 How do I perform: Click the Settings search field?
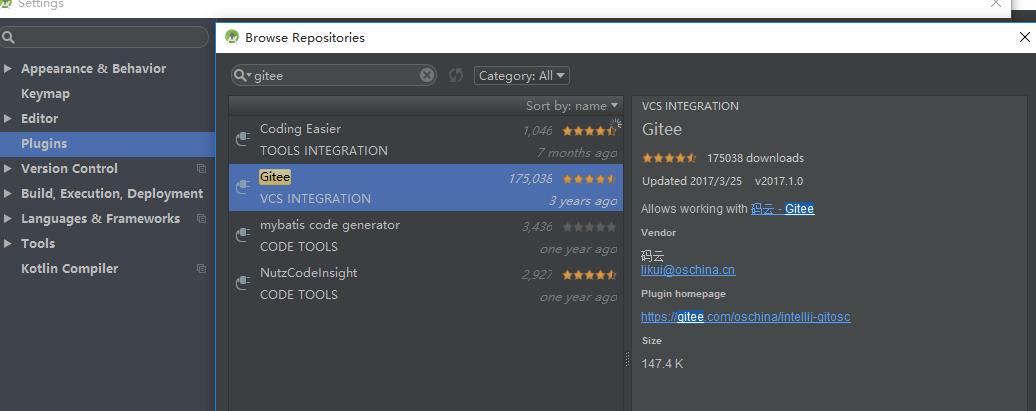point(104,37)
